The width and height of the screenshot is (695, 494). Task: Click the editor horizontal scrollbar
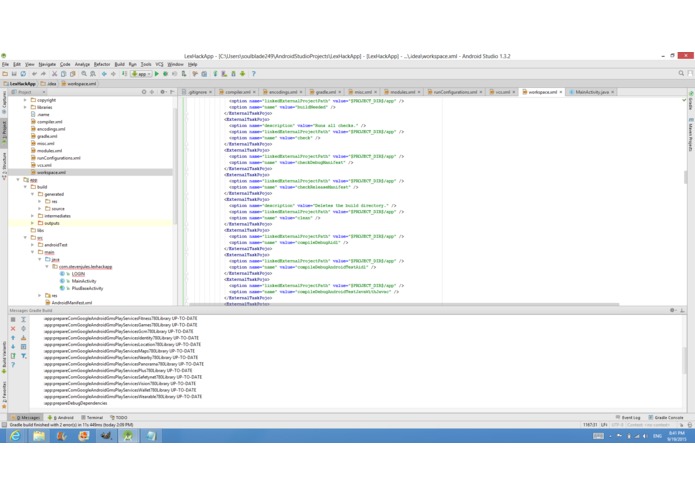[x=404, y=304]
